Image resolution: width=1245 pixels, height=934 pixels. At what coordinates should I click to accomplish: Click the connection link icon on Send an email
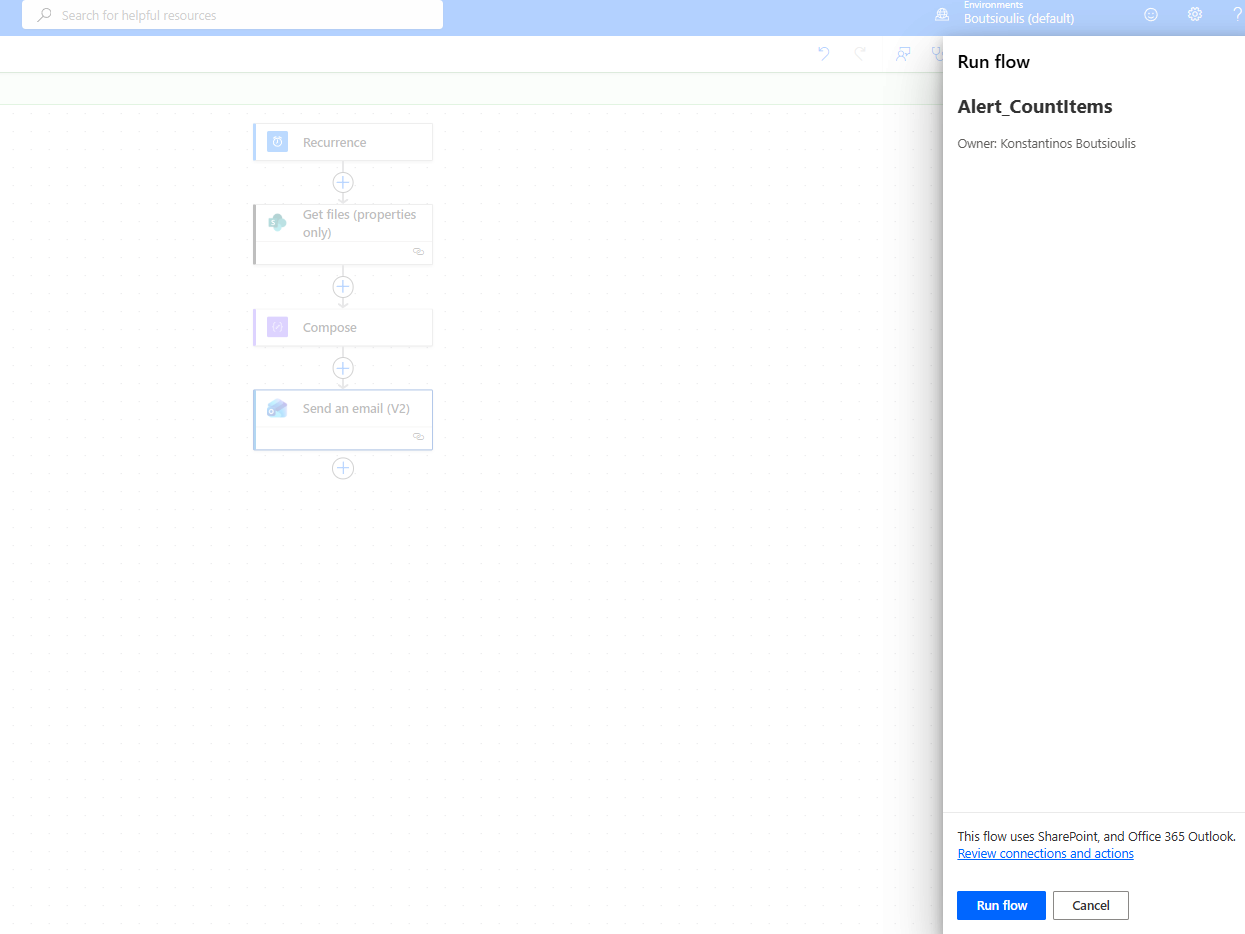(x=418, y=437)
